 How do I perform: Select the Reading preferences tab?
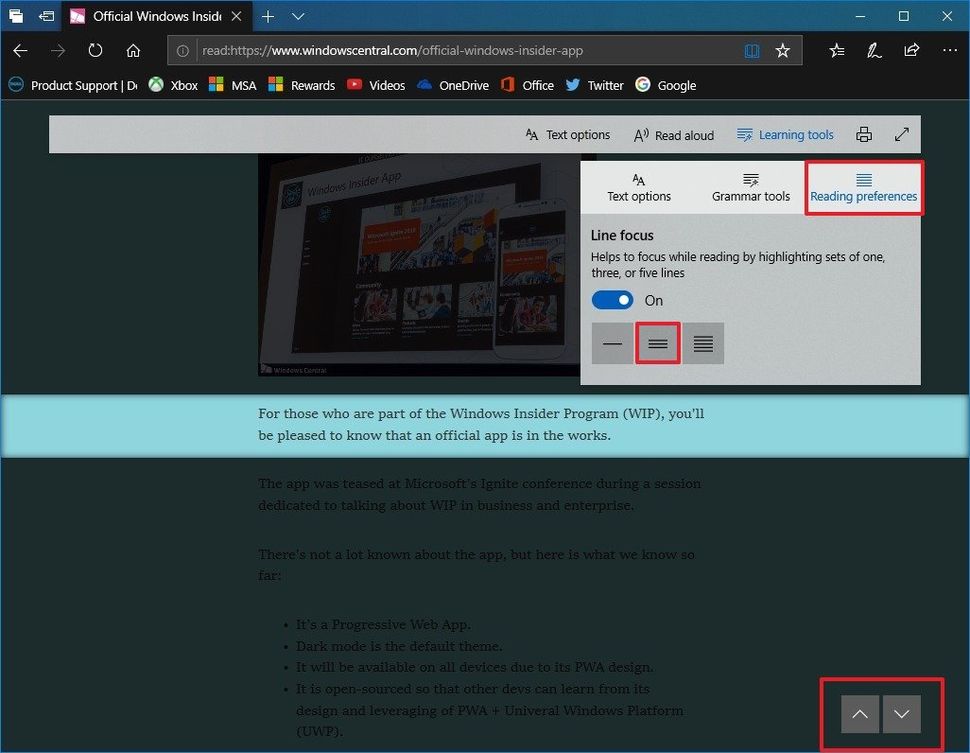coord(863,188)
